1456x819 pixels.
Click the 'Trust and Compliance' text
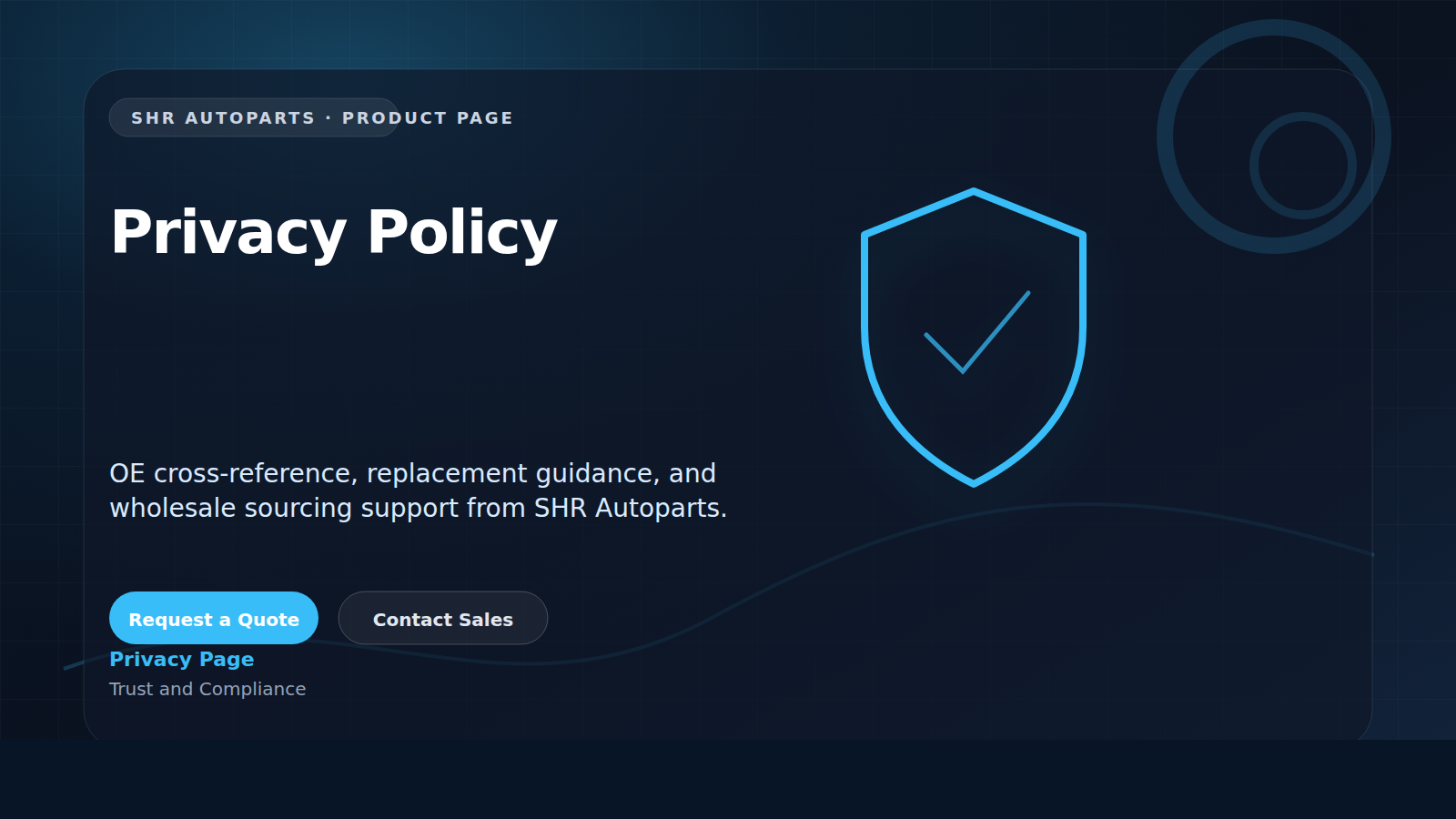click(207, 689)
